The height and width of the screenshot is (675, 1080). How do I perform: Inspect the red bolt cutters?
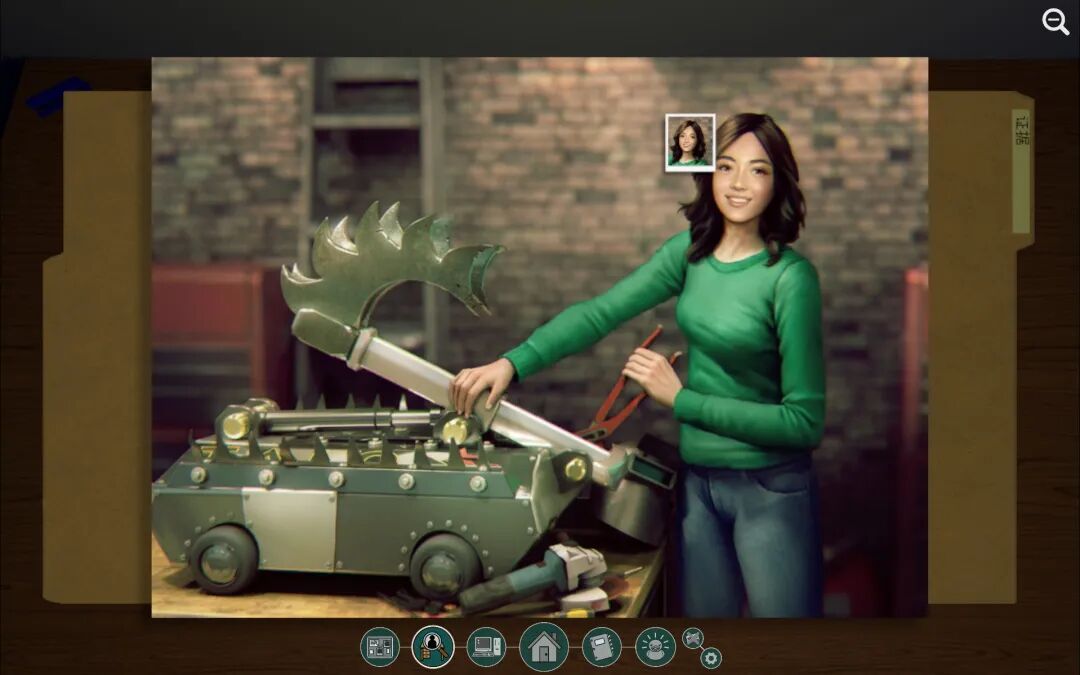coord(628,386)
